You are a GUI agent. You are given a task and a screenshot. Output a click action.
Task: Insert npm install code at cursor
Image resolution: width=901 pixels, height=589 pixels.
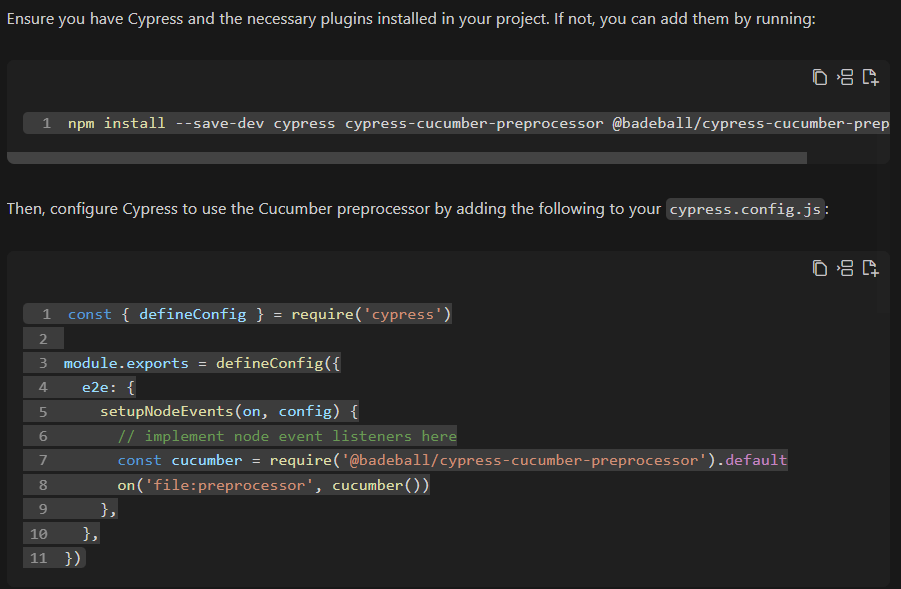pos(845,77)
